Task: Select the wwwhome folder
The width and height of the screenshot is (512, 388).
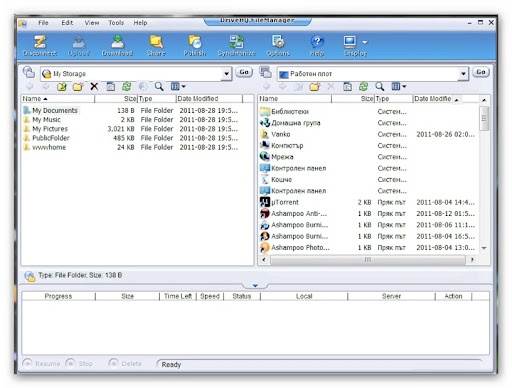Action: 49,147
